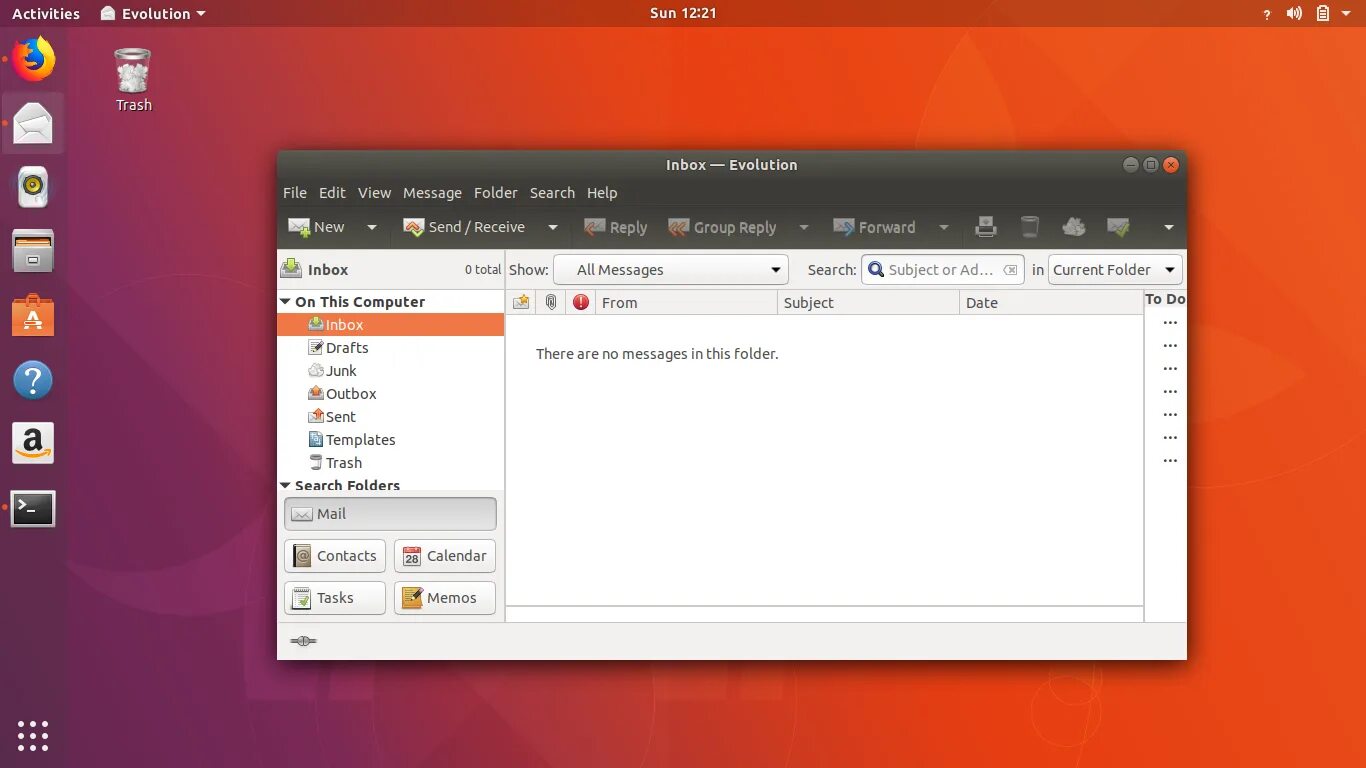
Task: Select the Trash folder in Evolution
Action: coord(390,463)
